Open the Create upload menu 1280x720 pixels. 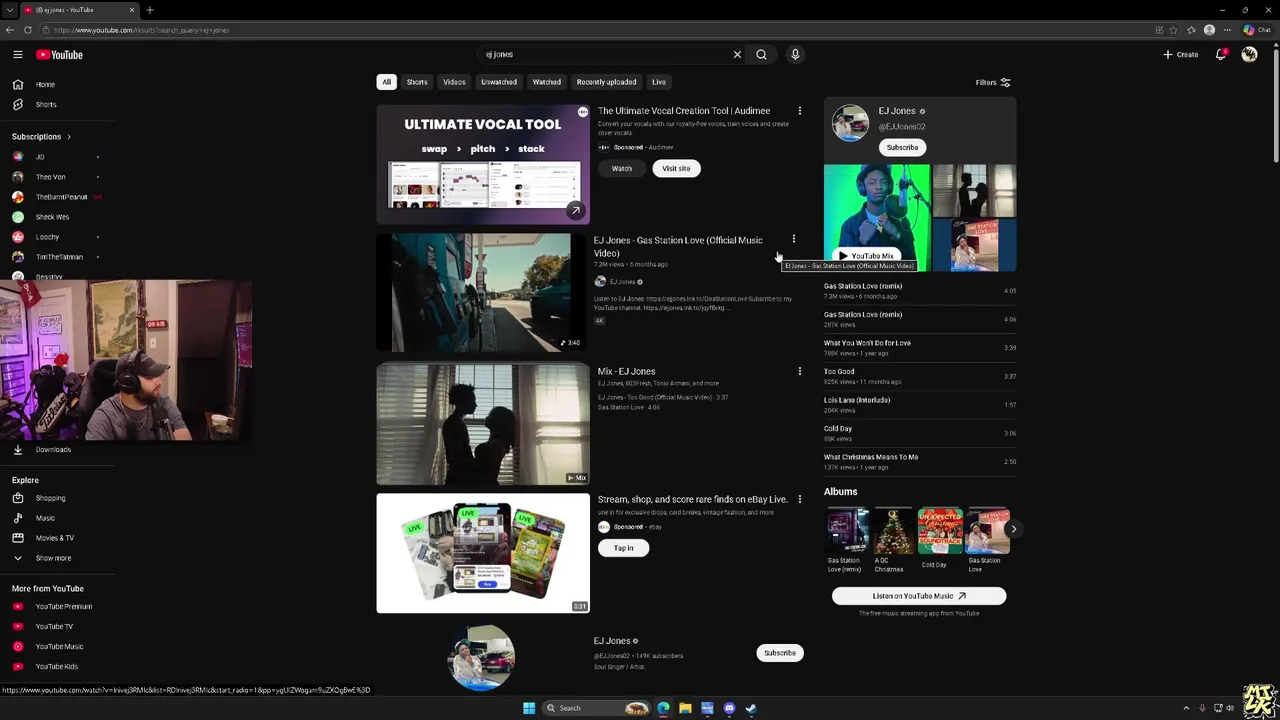[1181, 55]
